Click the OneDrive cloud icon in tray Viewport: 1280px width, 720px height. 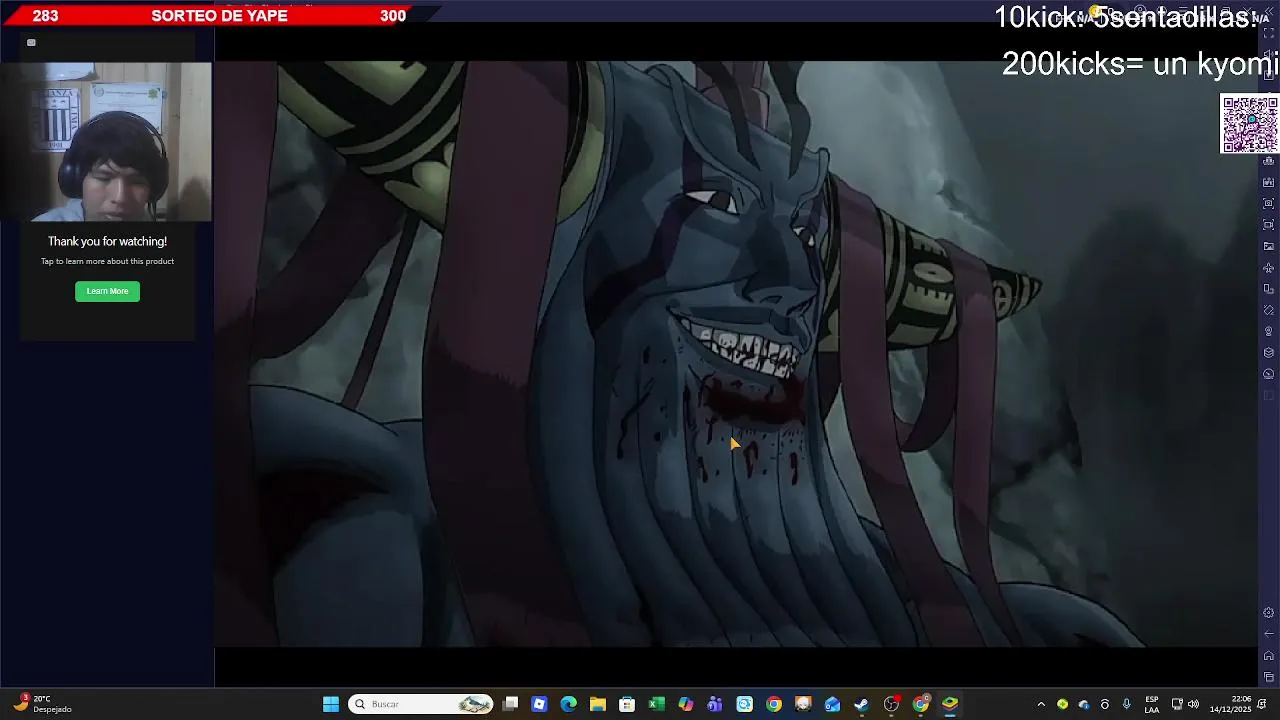click(x=1083, y=704)
